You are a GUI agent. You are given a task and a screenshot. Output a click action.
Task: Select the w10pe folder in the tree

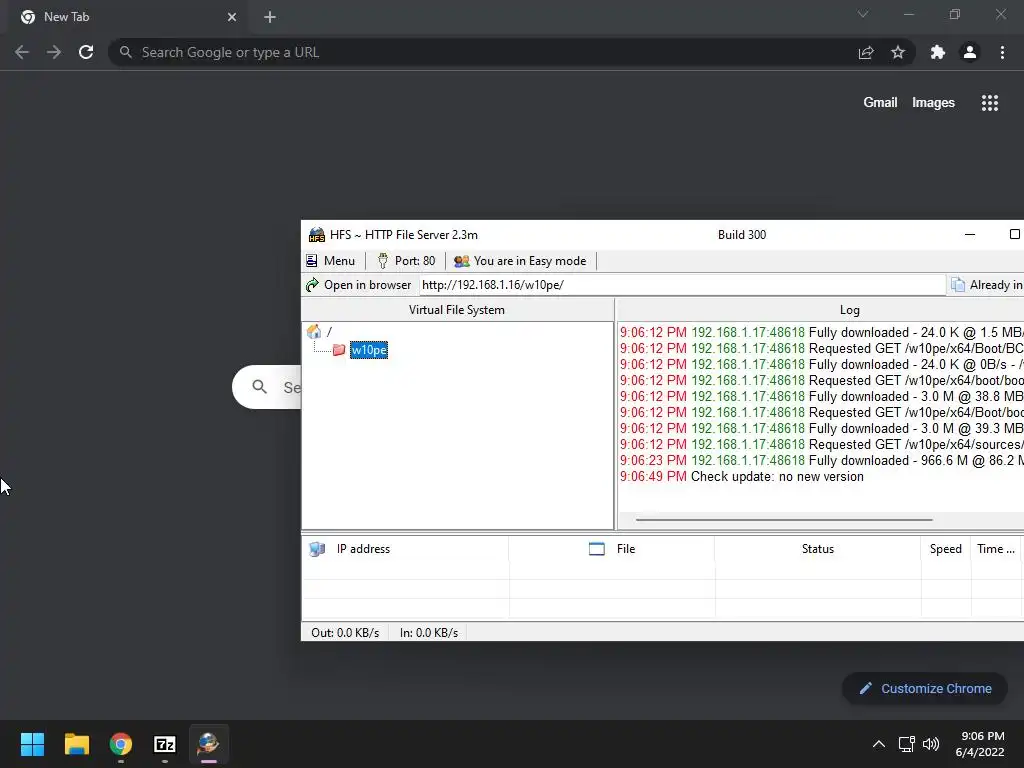(369, 350)
